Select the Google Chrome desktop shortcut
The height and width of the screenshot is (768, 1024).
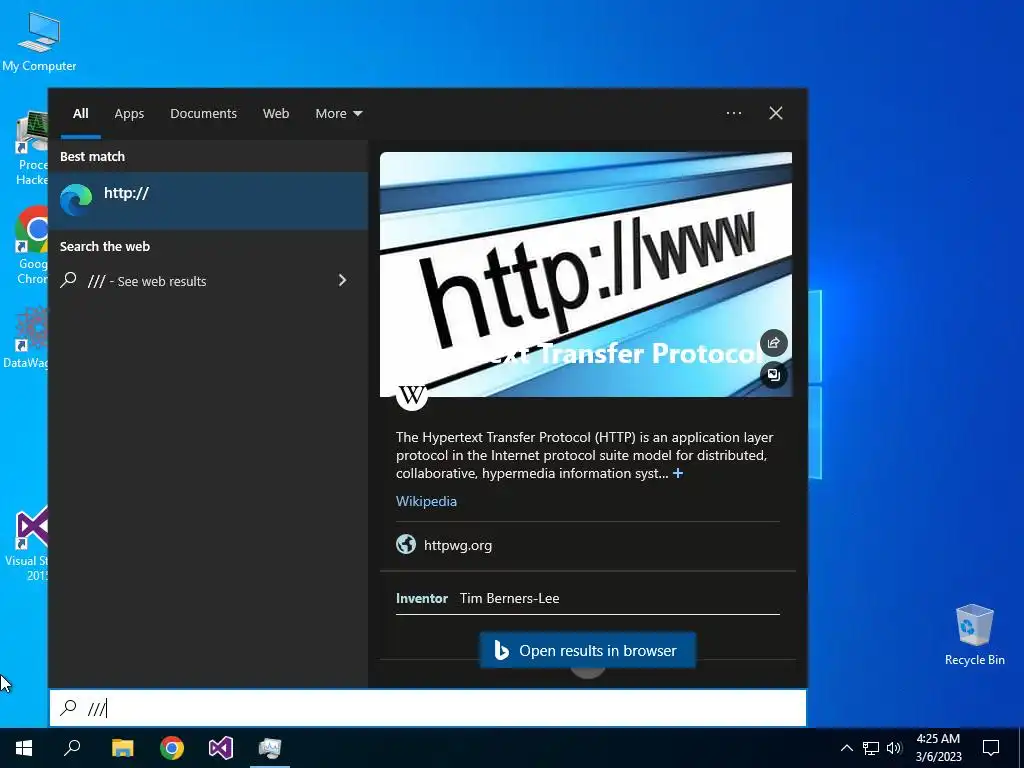point(32,246)
